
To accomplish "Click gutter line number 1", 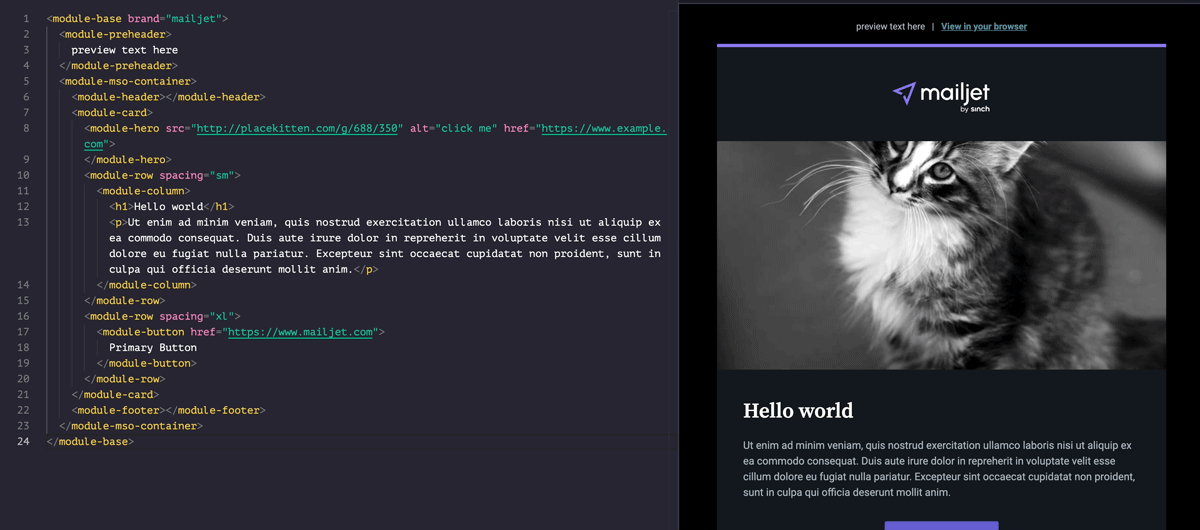I will point(24,19).
